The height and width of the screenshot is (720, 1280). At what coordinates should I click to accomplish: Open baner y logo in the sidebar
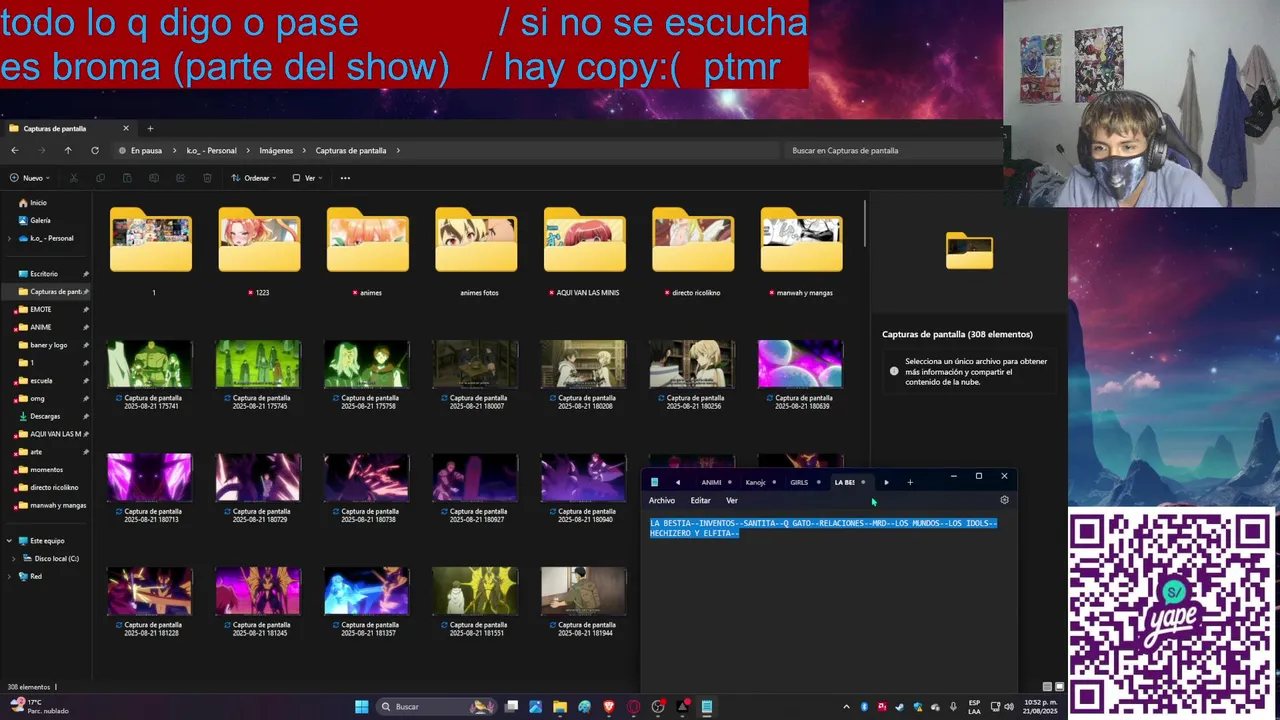point(48,345)
